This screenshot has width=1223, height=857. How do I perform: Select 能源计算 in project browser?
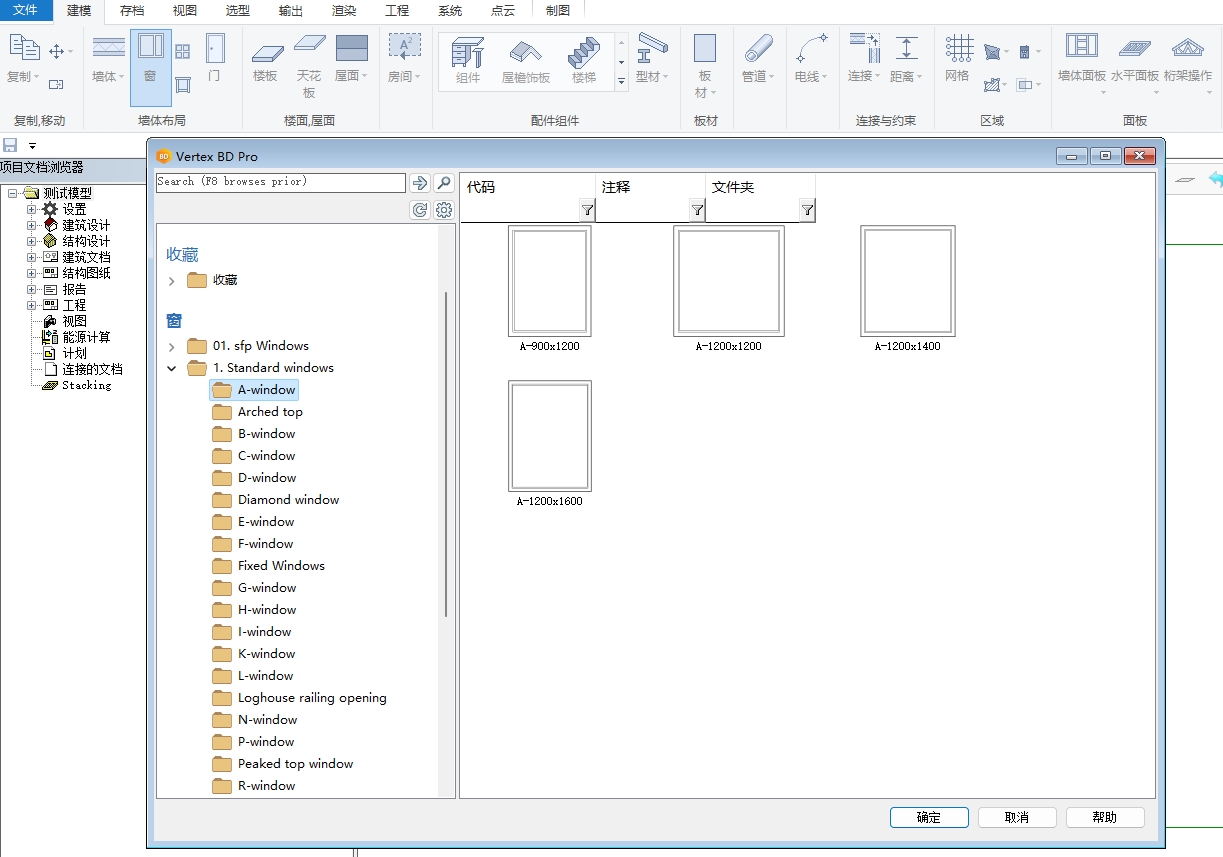(86, 337)
